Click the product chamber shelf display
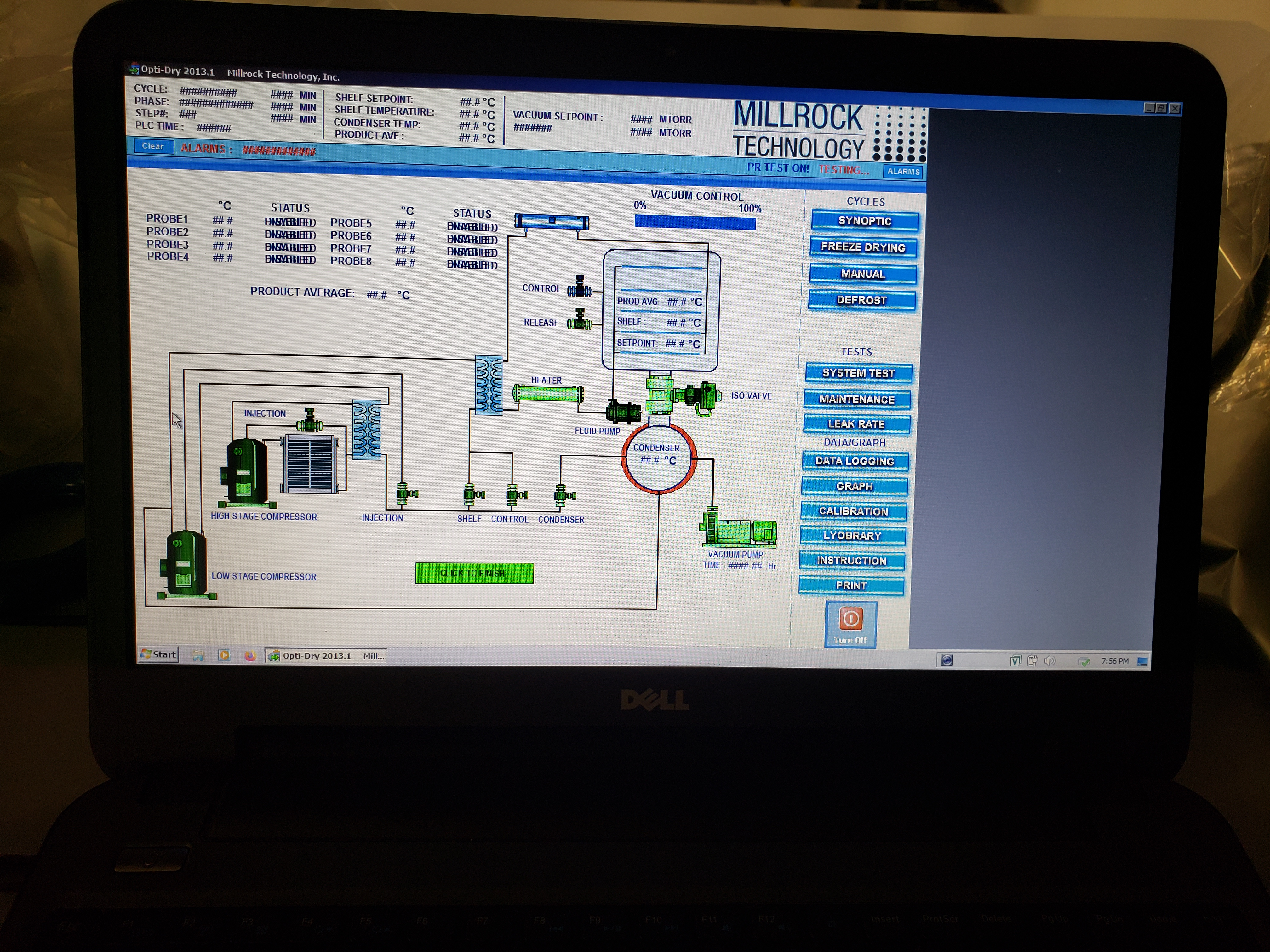 (661, 310)
